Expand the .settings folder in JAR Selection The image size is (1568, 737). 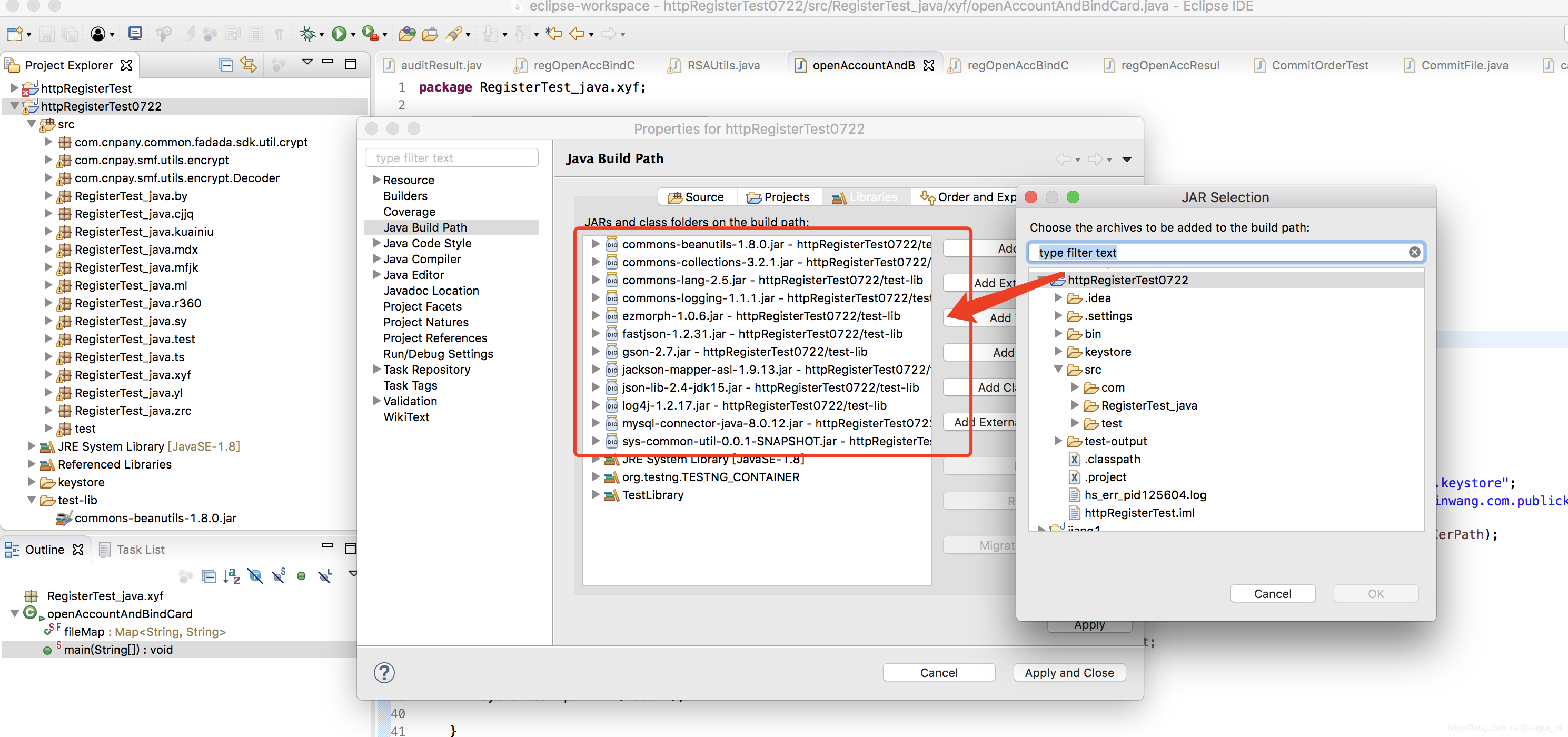click(x=1058, y=316)
